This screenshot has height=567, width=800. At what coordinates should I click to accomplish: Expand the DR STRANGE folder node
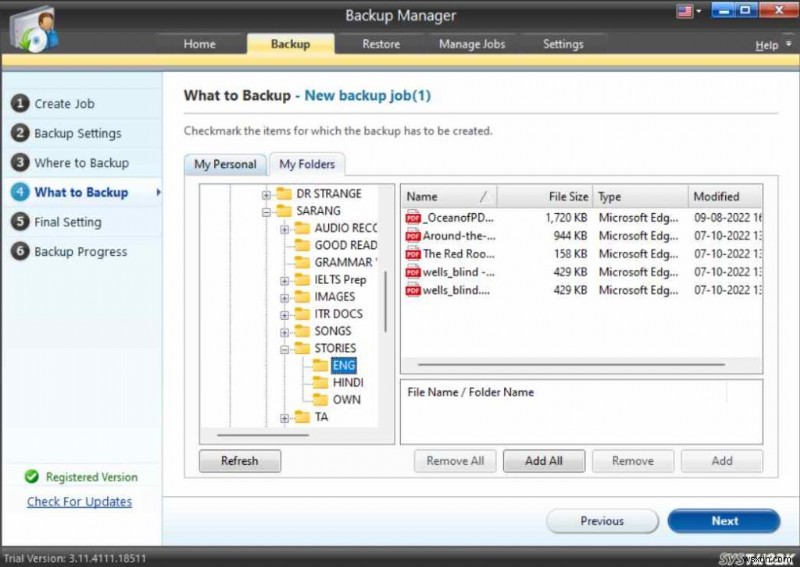[266, 194]
